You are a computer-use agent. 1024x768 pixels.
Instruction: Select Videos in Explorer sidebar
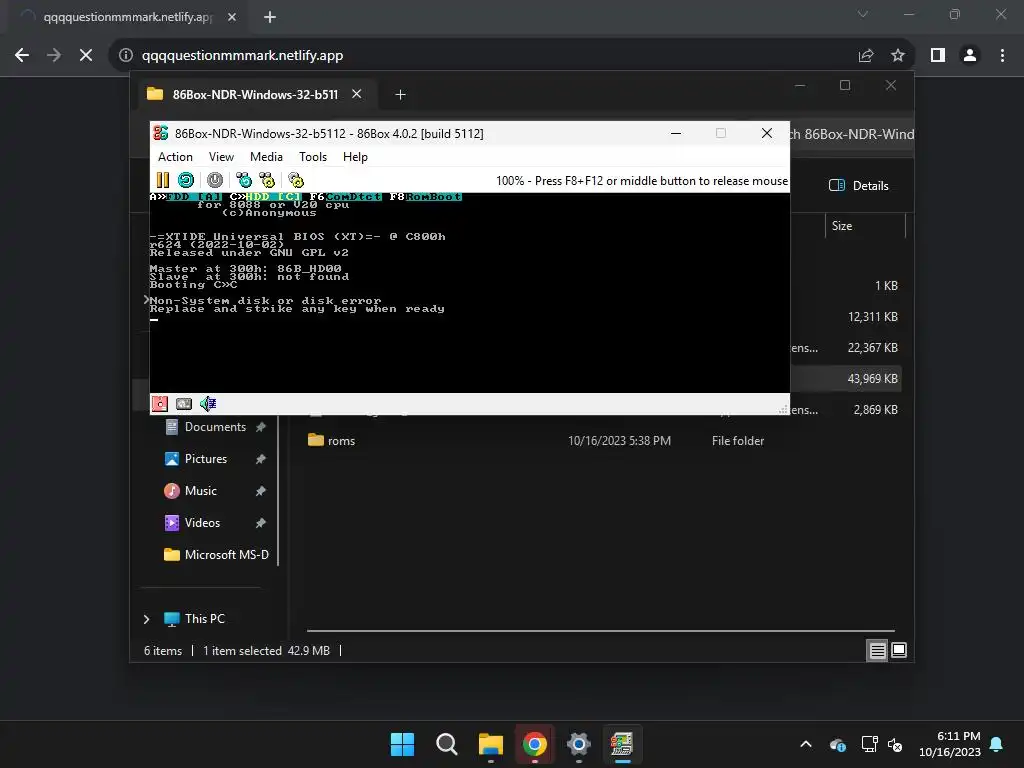point(202,523)
